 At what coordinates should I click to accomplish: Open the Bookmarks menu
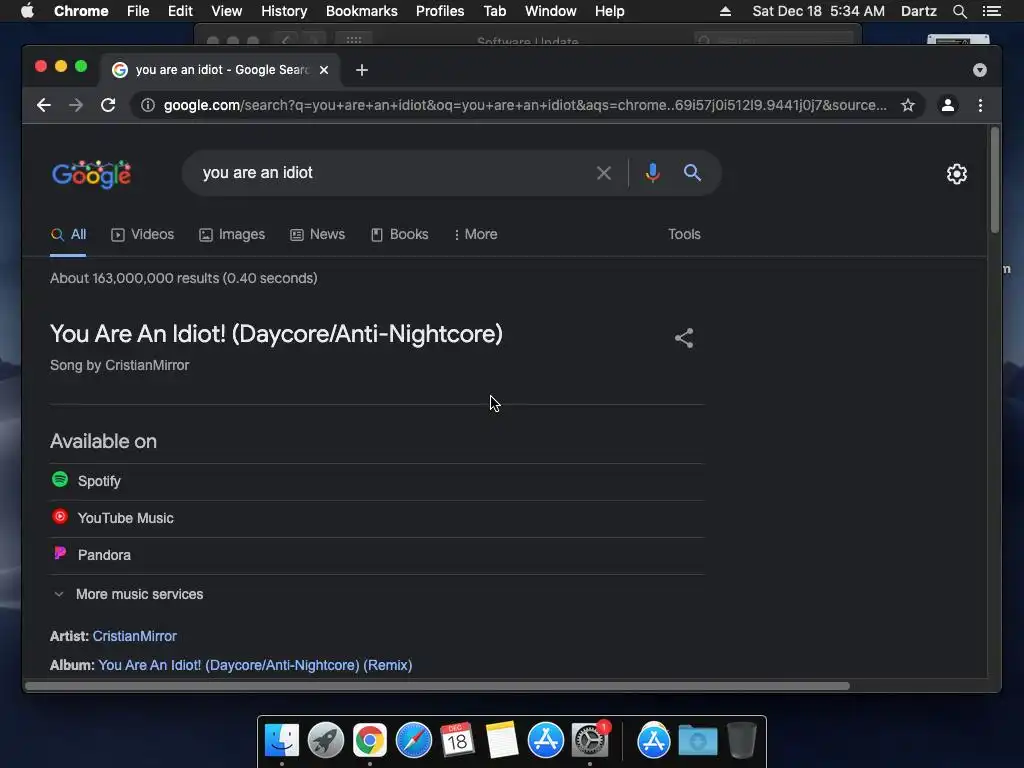click(362, 11)
